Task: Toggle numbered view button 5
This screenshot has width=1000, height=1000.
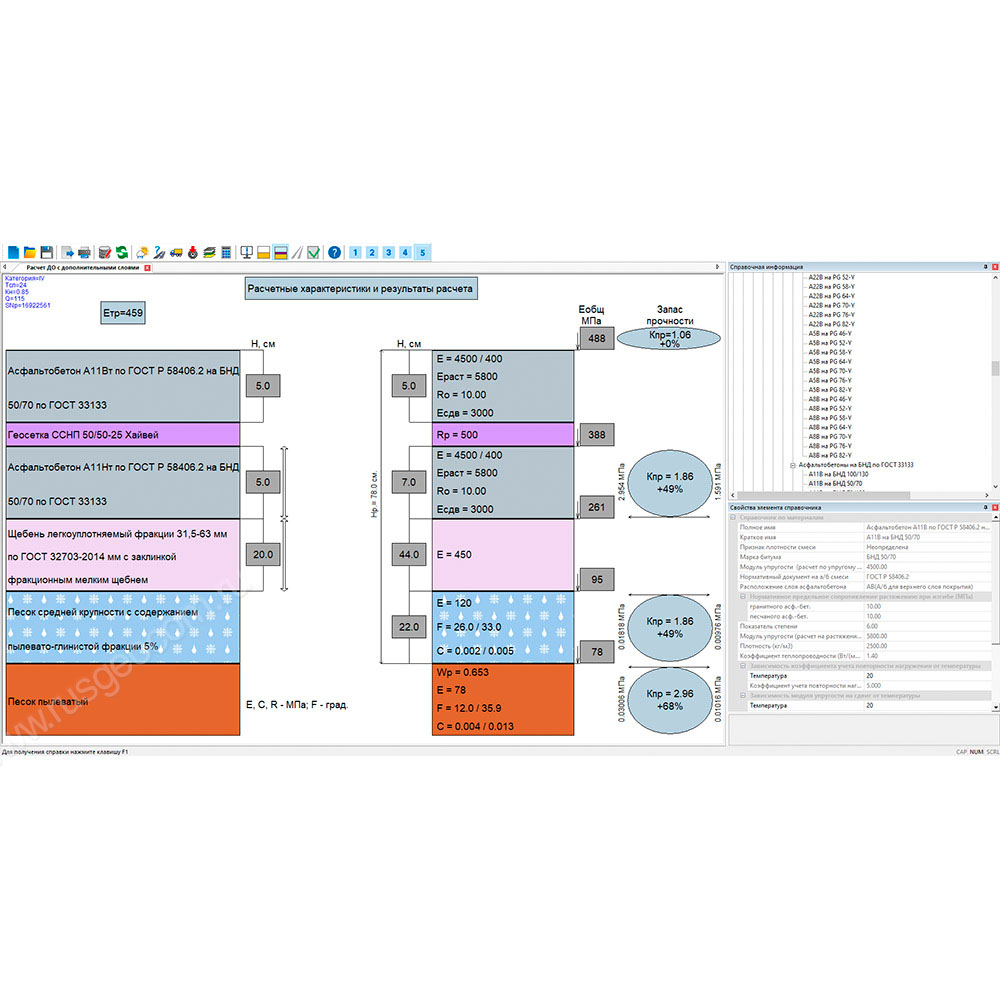Action: 422,252
